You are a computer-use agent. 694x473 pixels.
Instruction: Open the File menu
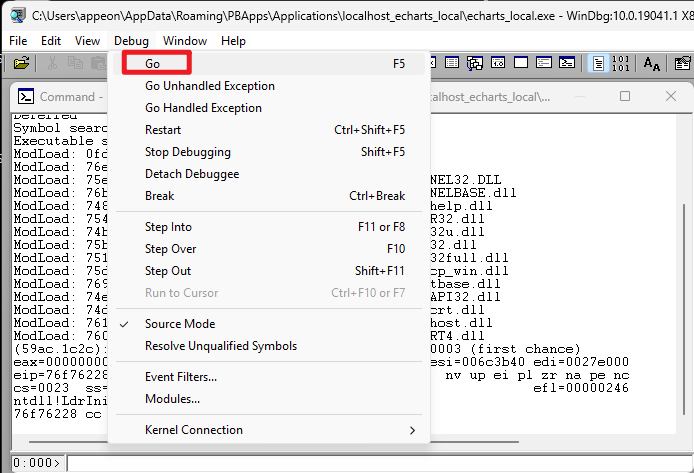coord(18,41)
